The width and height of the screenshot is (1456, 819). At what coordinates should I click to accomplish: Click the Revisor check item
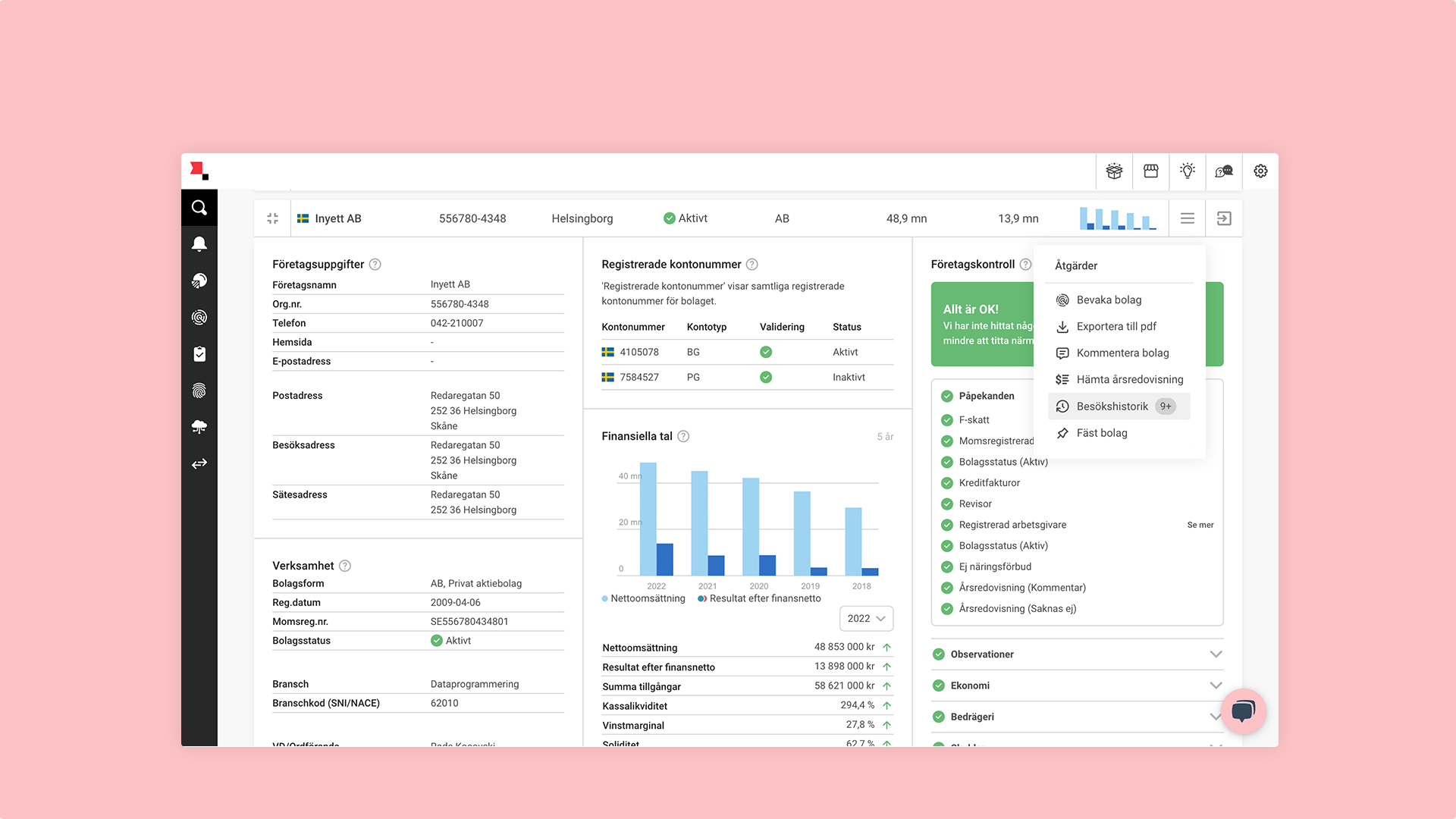pos(975,504)
